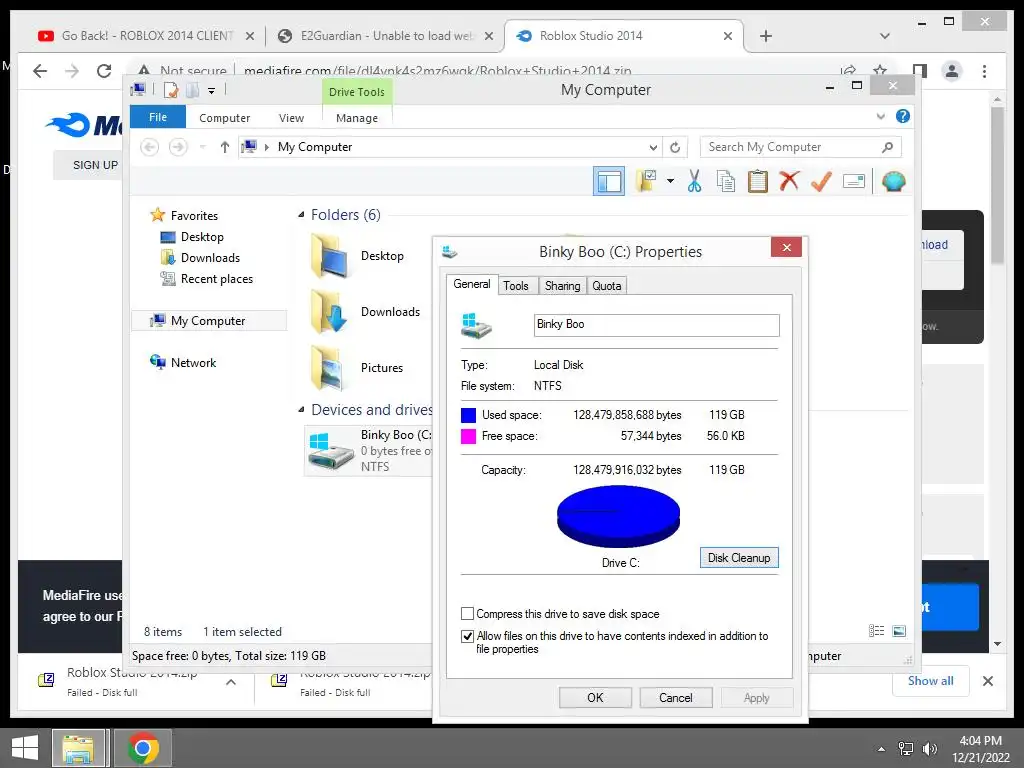Screen dimensions: 1024x768
Task: Click the Explorer refresh button
Action: click(x=675, y=148)
